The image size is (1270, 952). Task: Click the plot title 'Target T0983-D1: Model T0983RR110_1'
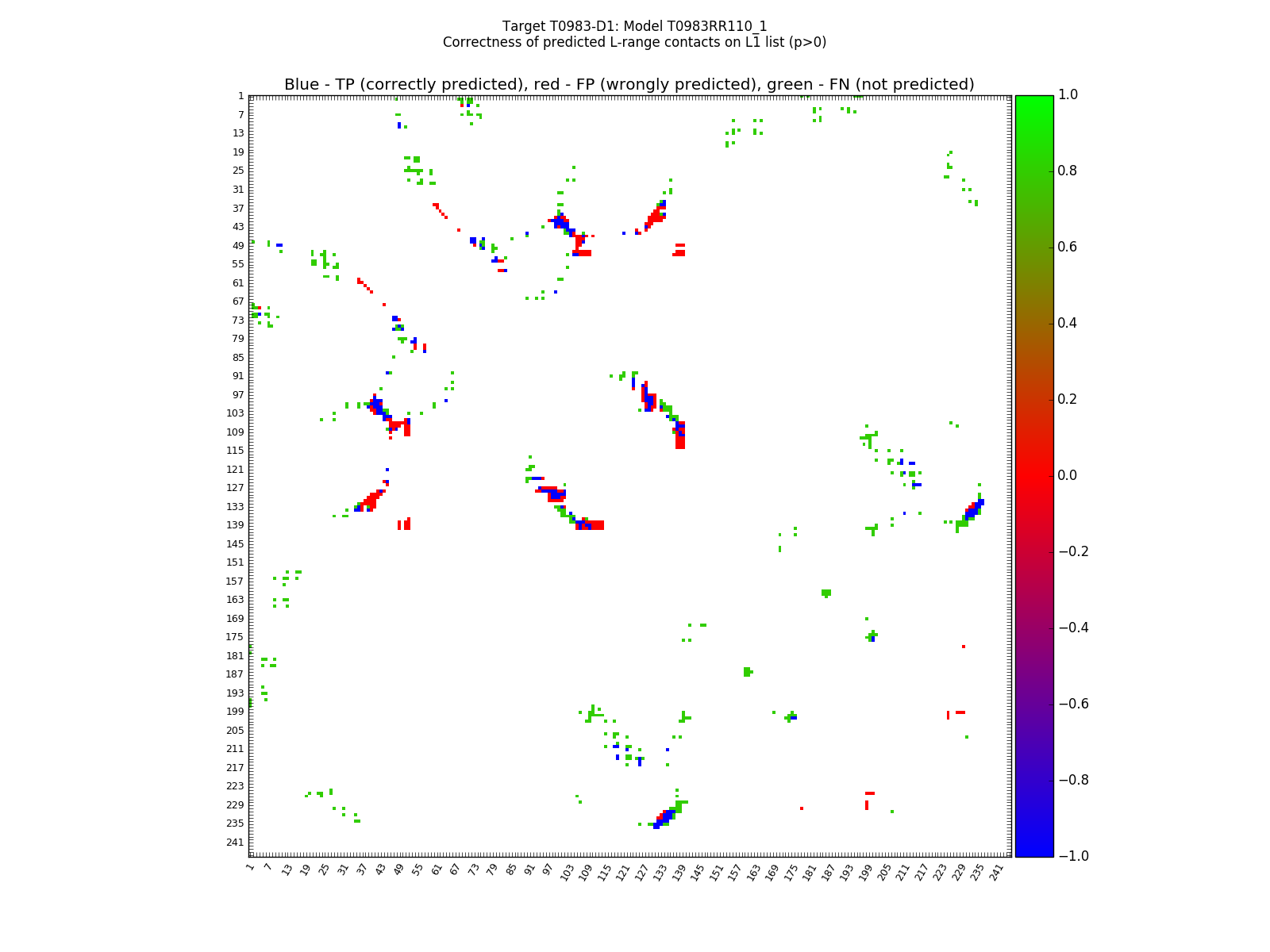(634, 26)
